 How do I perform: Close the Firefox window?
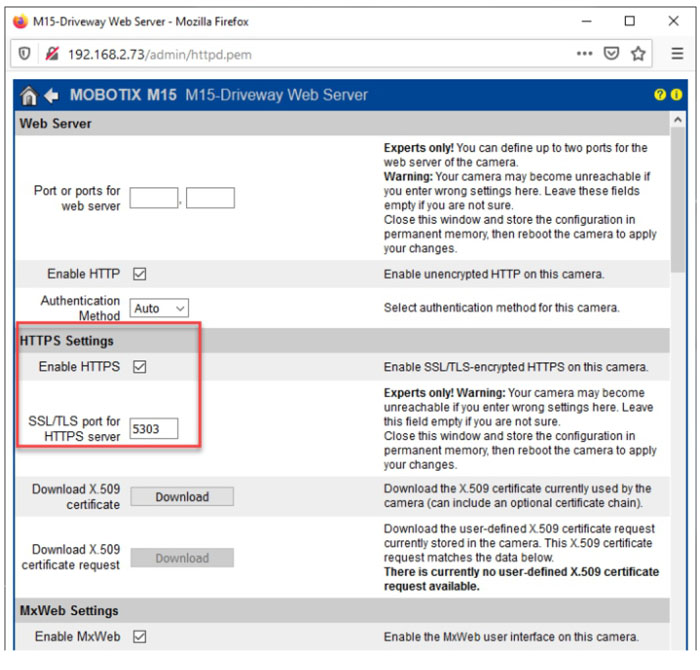(673, 21)
